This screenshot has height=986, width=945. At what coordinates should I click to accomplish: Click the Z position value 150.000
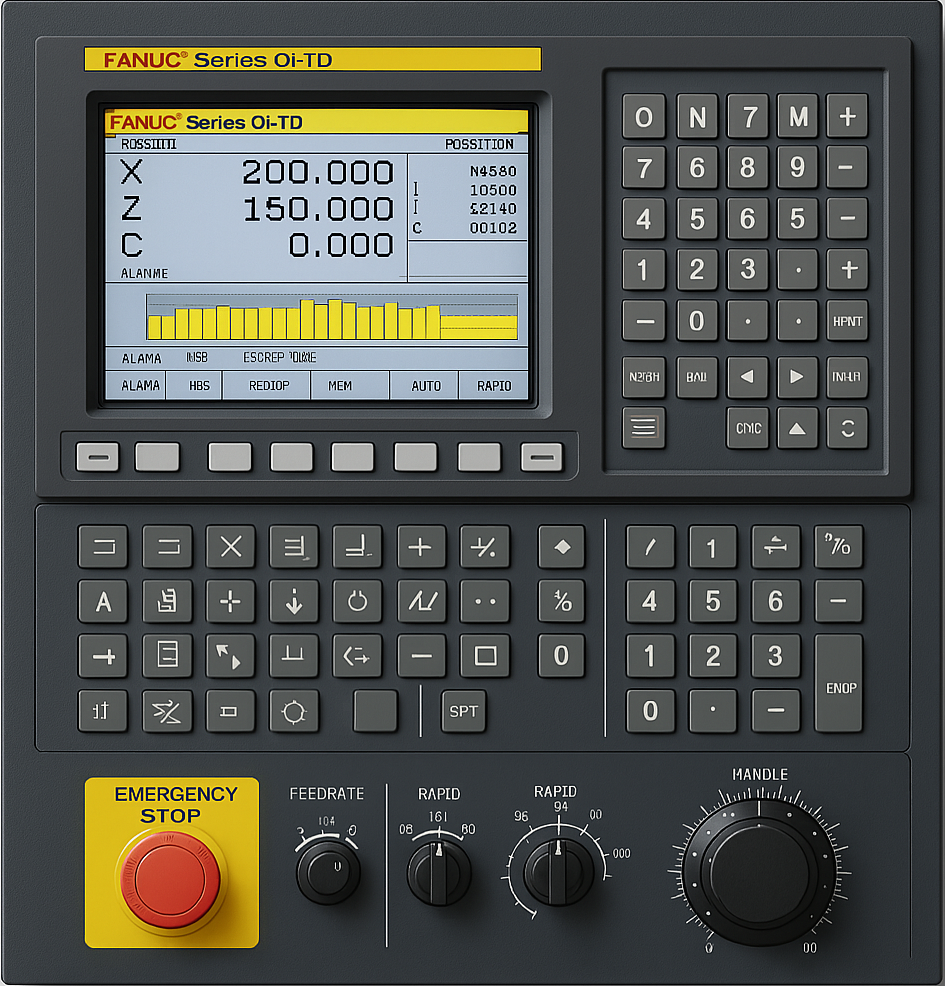click(318, 209)
